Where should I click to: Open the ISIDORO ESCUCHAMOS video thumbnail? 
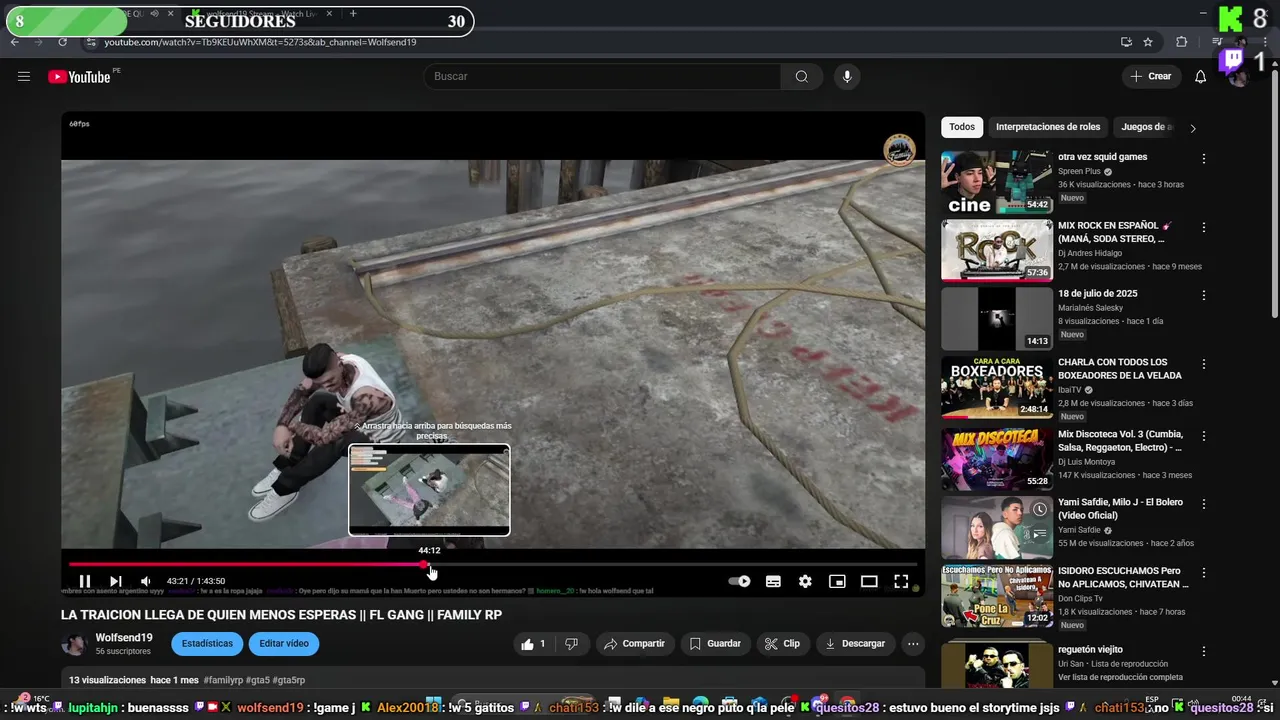click(997, 595)
